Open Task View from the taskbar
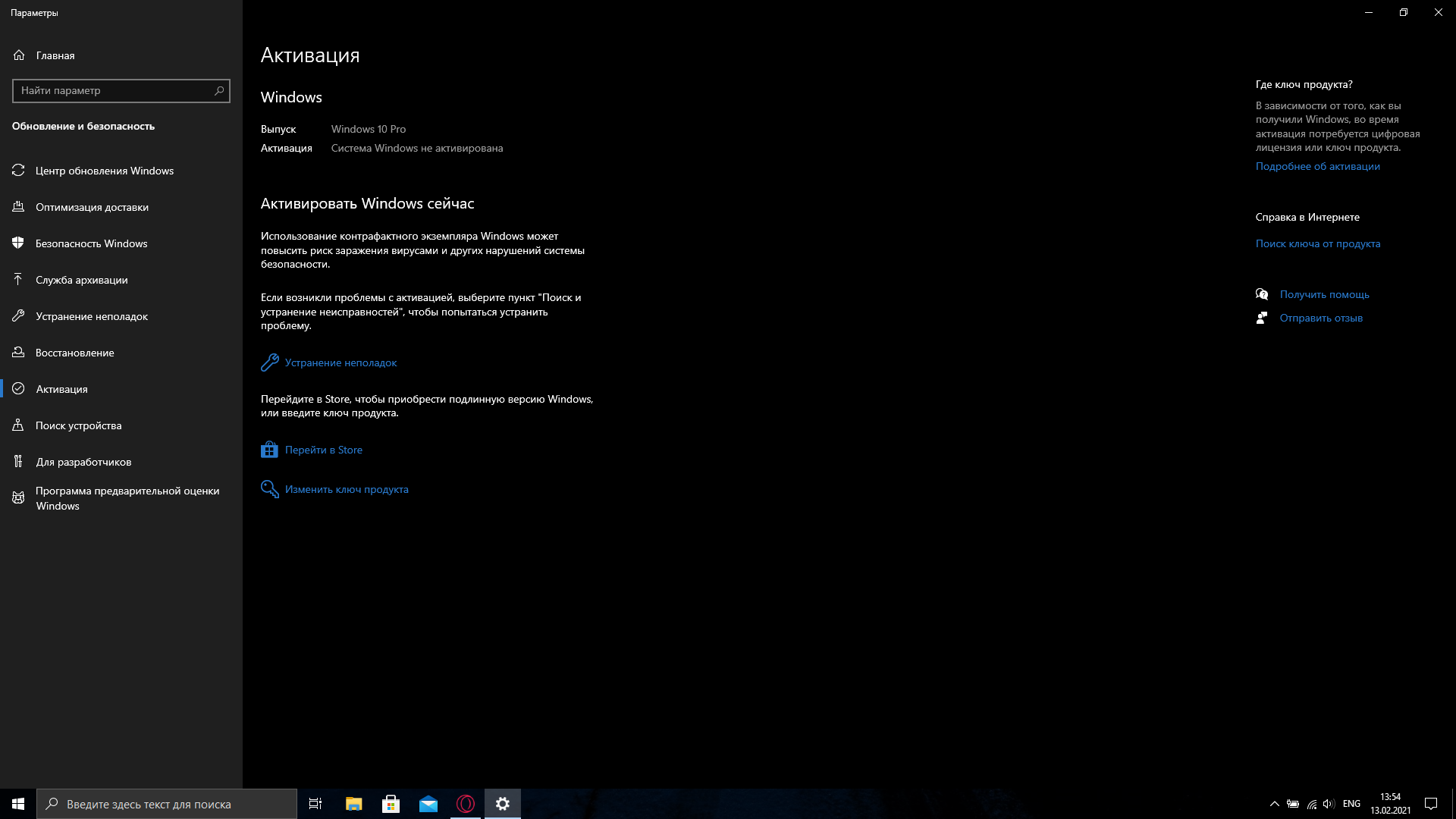The image size is (1456, 819). [x=315, y=804]
